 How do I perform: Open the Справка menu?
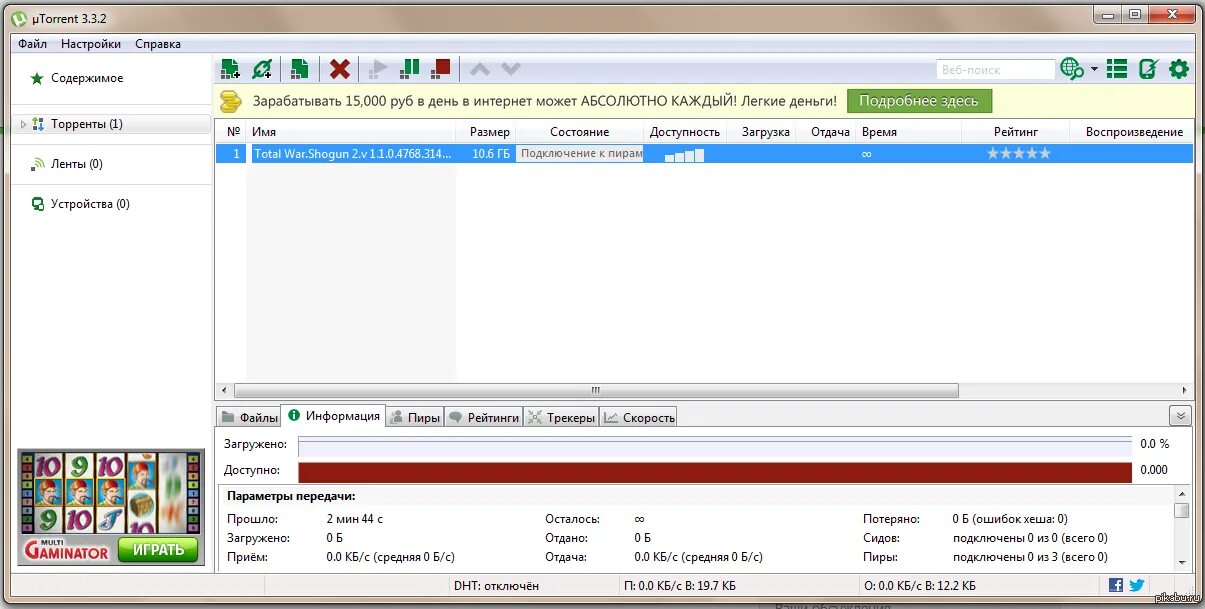tap(158, 44)
